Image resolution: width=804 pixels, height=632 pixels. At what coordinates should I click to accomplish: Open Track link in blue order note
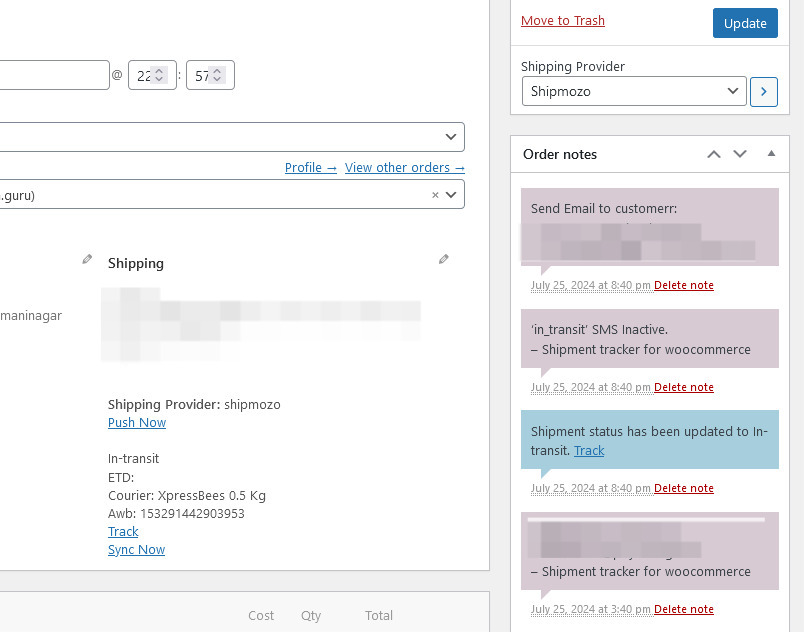pyautogui.click(x=589, y=451)
